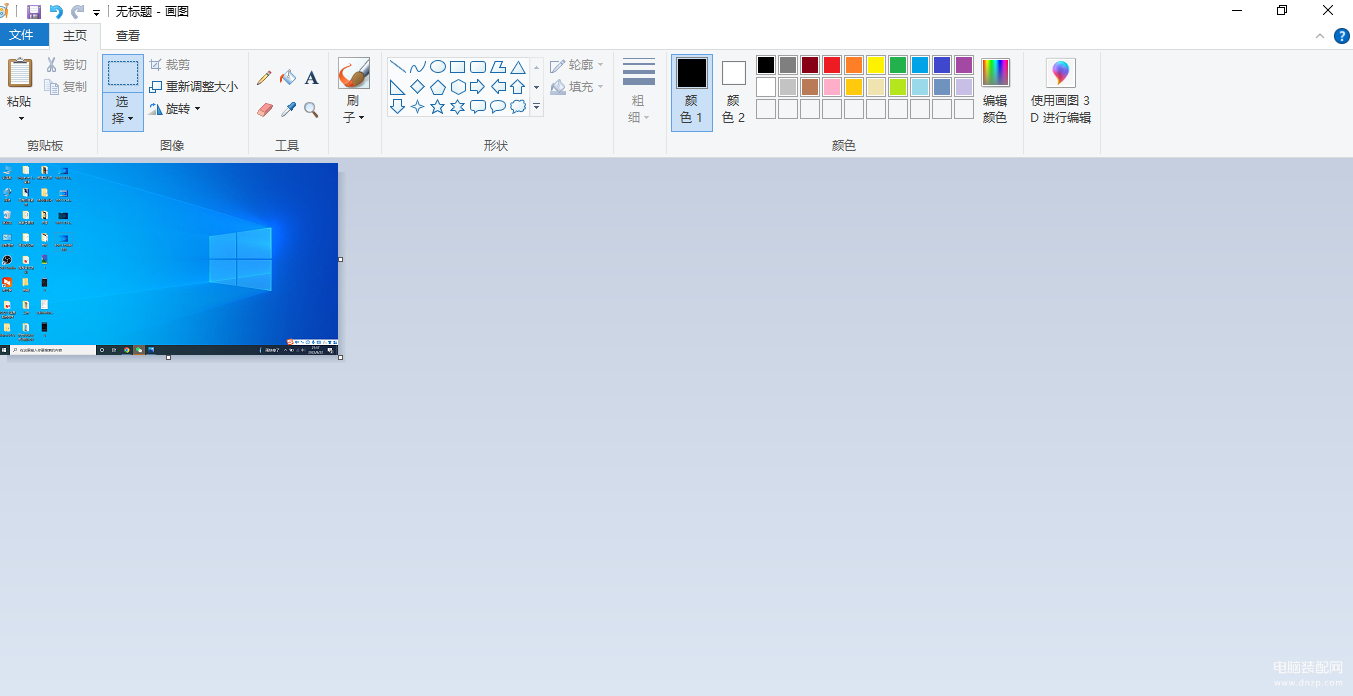Image resolution: width=1353 pixels, height=696 pixels.
Task: Choose the yellow color swatch
Action: tap(876, 65)
